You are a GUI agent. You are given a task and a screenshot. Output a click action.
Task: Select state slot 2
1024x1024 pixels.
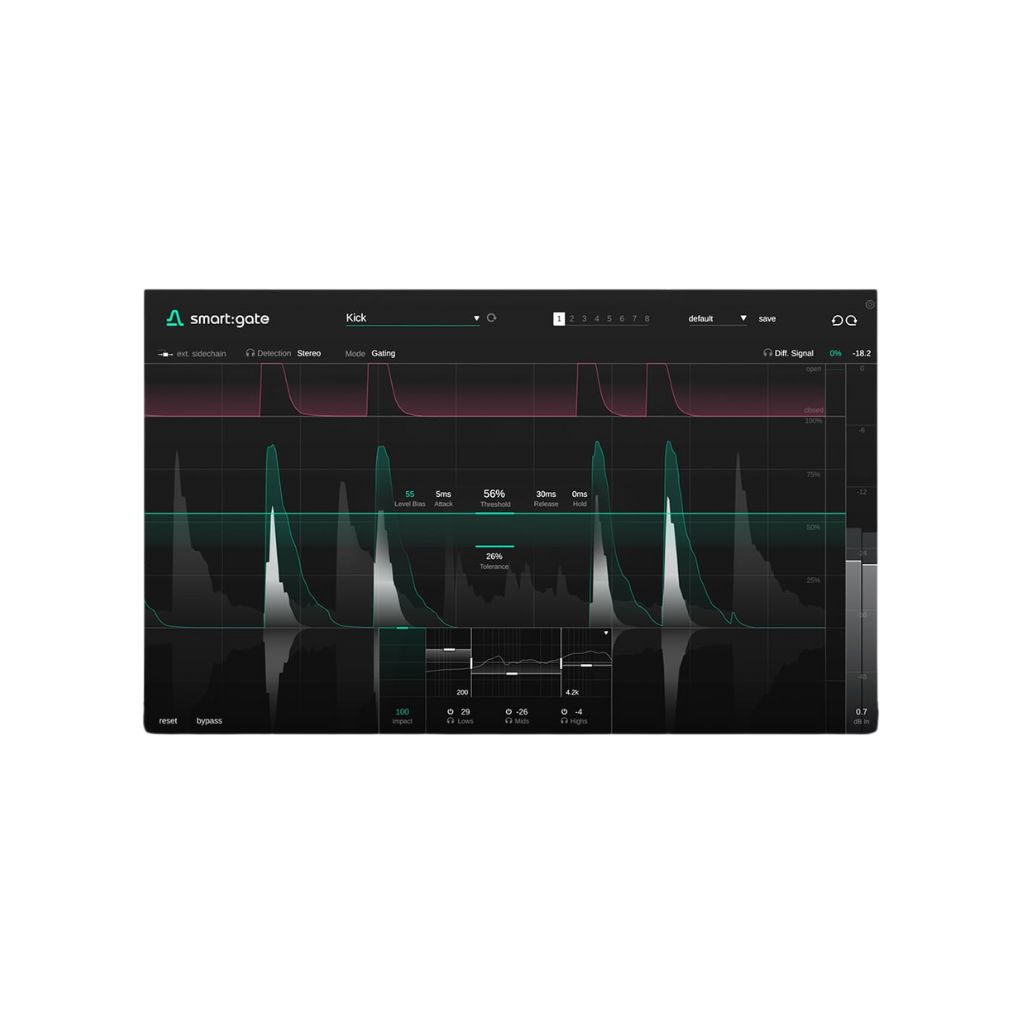pyautogui.click(x=571, y=319)
